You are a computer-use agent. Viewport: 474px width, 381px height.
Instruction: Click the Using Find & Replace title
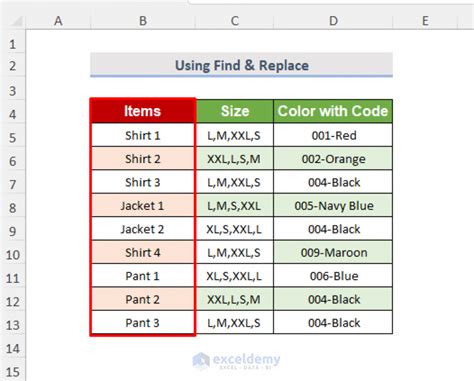coord(242,65)
